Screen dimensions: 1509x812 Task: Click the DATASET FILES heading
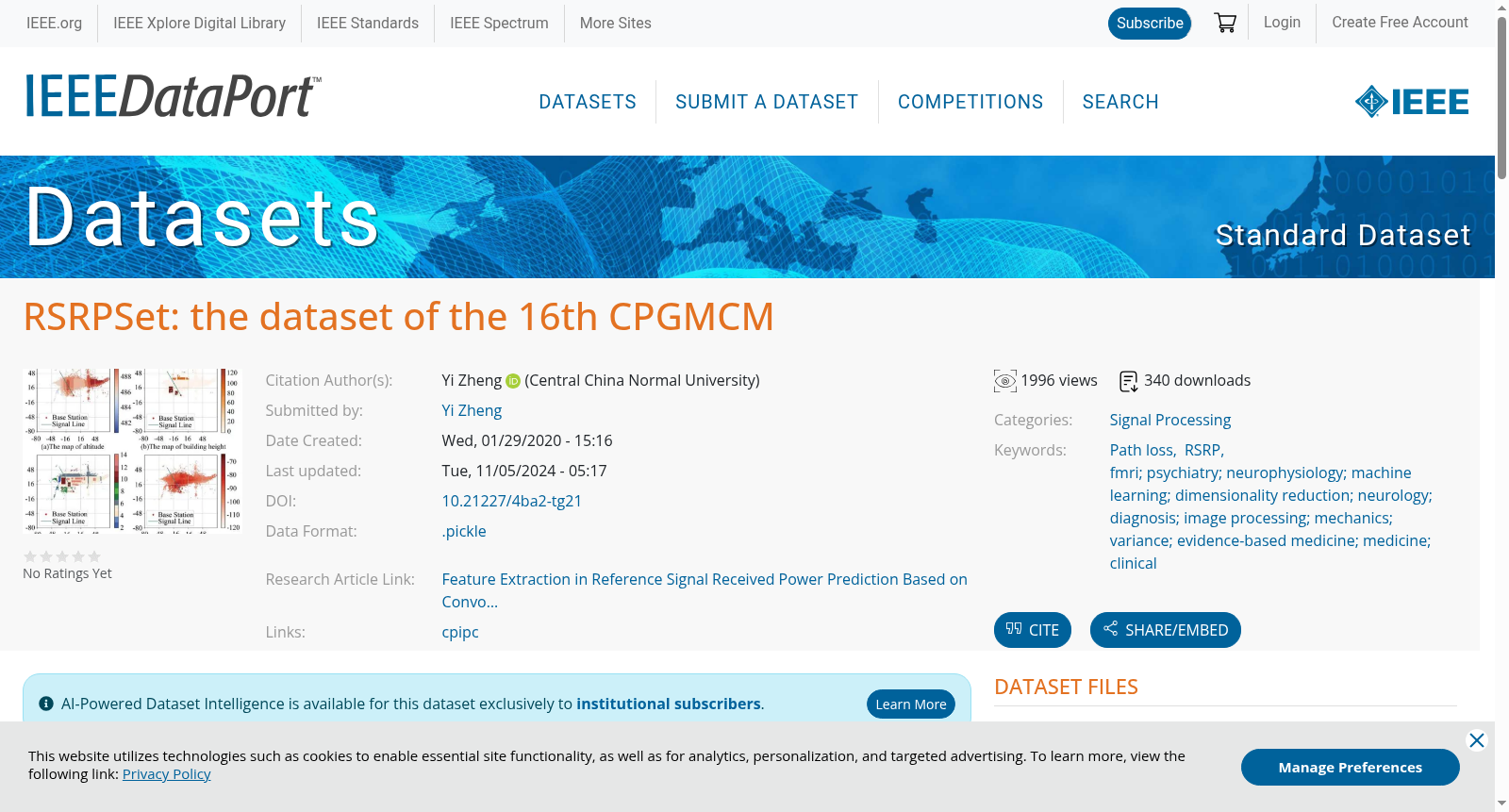click(x=1066, y=687)
